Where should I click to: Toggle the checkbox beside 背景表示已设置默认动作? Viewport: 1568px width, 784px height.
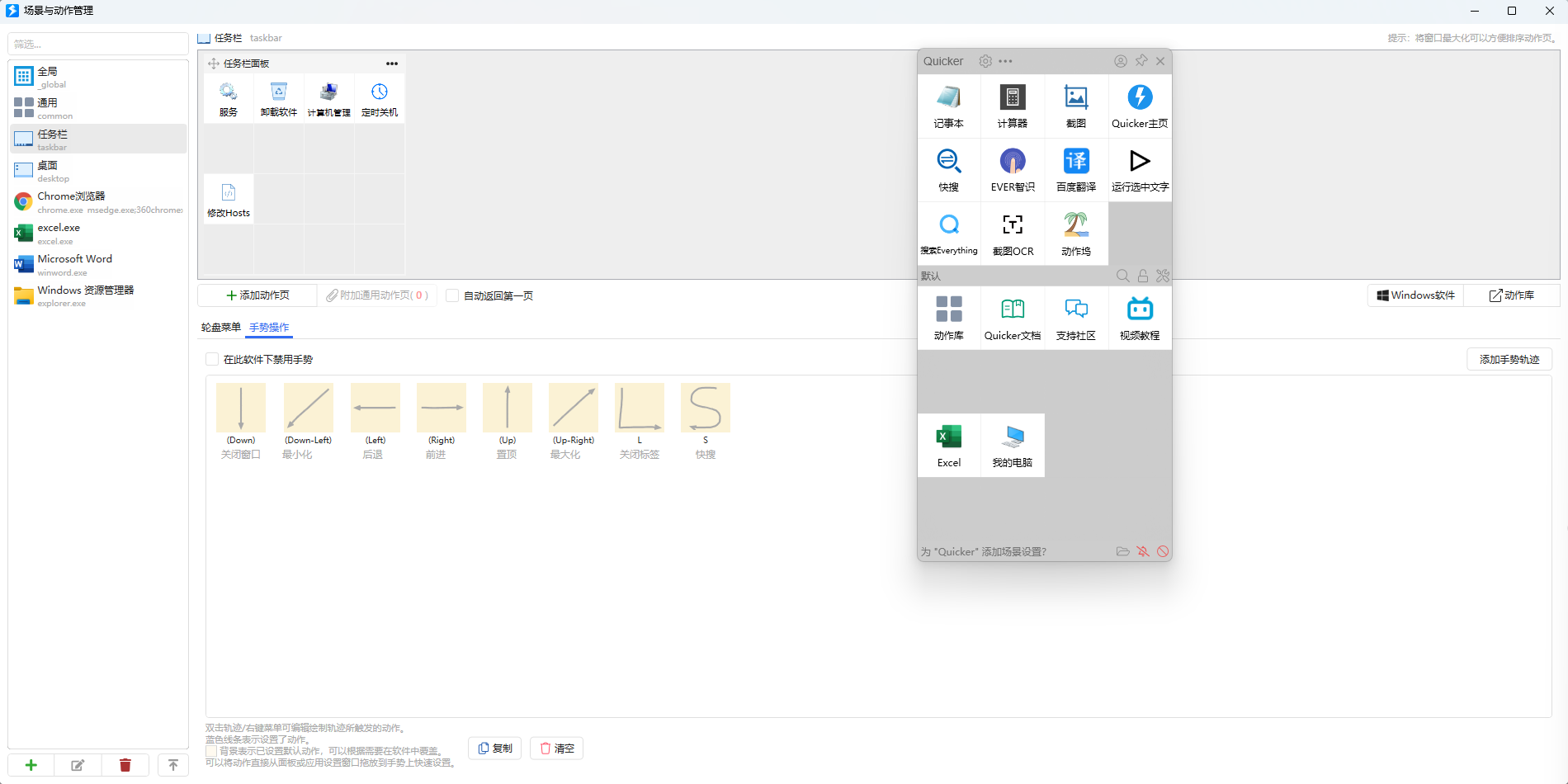211,751
